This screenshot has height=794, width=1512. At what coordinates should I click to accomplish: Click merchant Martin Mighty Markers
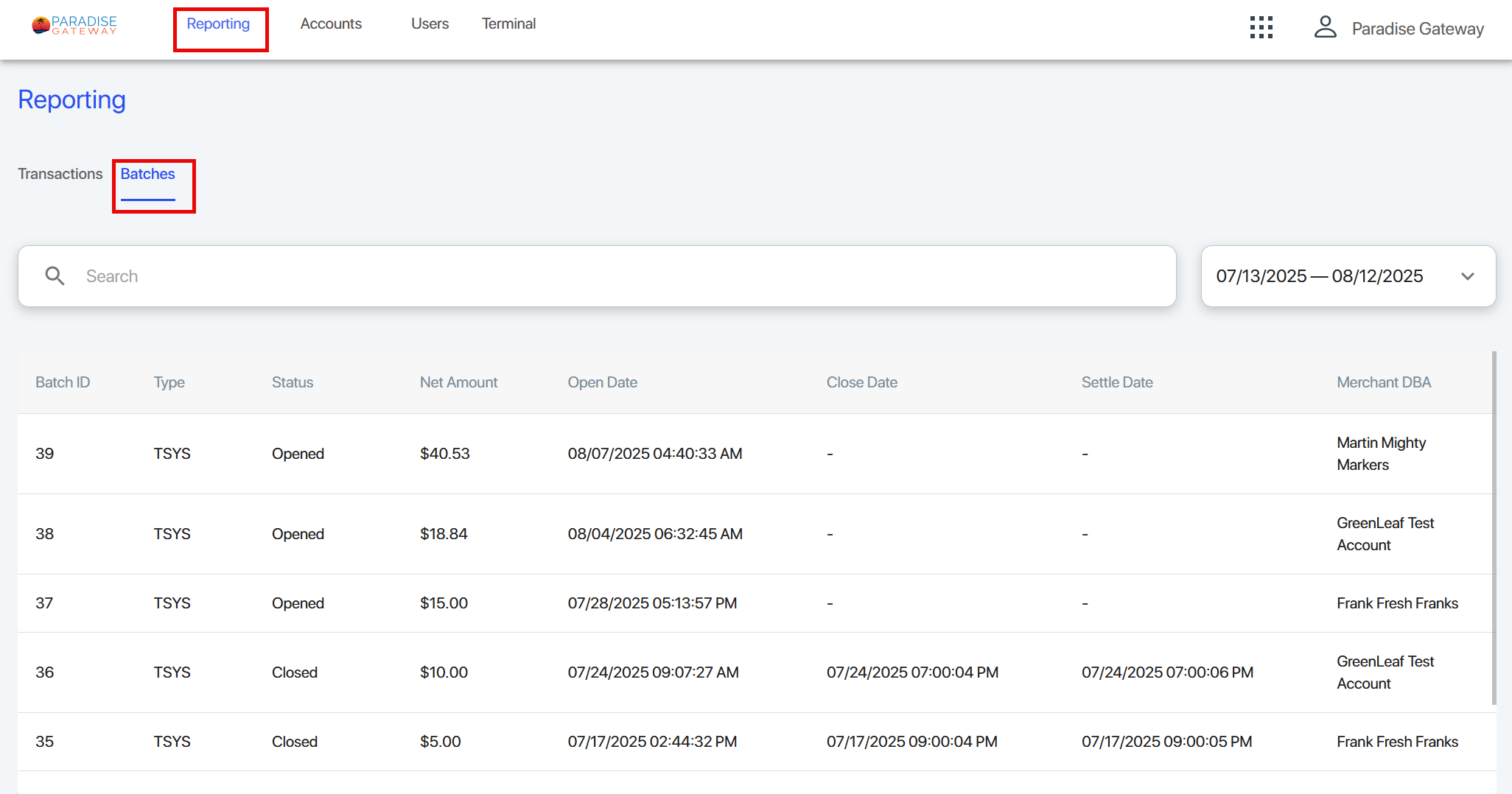coord(1381,454)
